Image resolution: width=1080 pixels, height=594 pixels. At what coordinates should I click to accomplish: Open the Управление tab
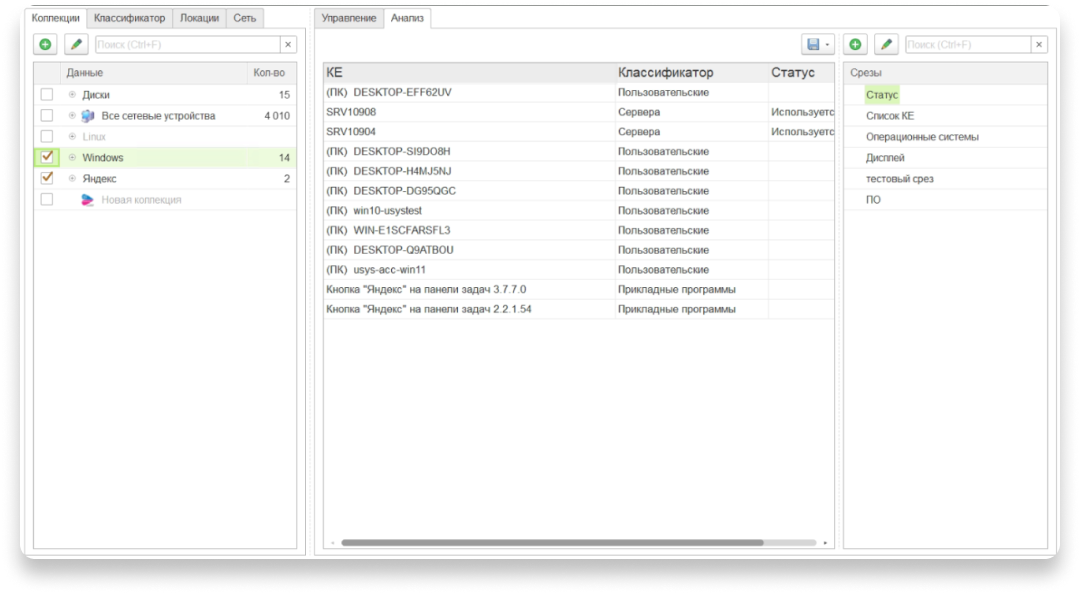coord(349,18)
